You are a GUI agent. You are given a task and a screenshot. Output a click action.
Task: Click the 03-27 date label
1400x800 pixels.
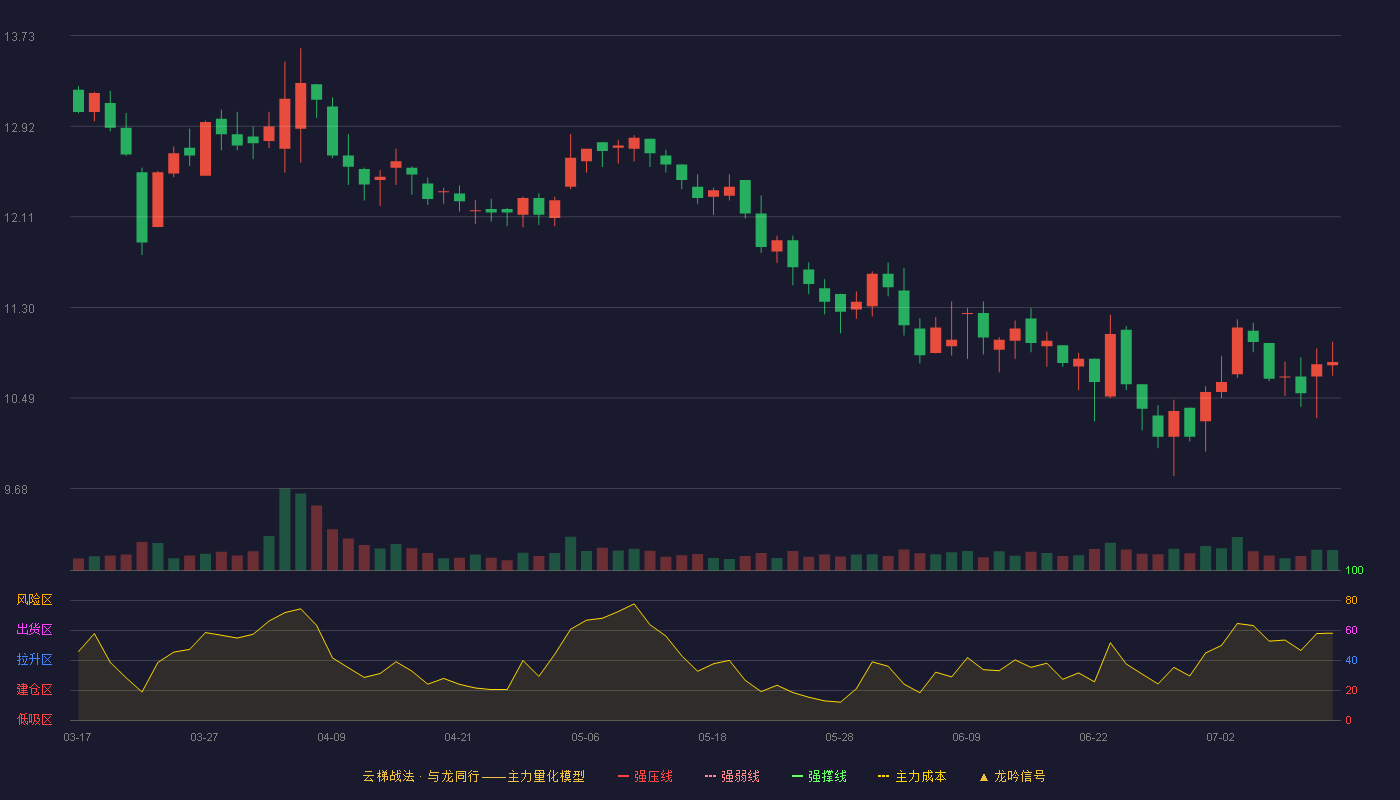click(x=204, y=737)
